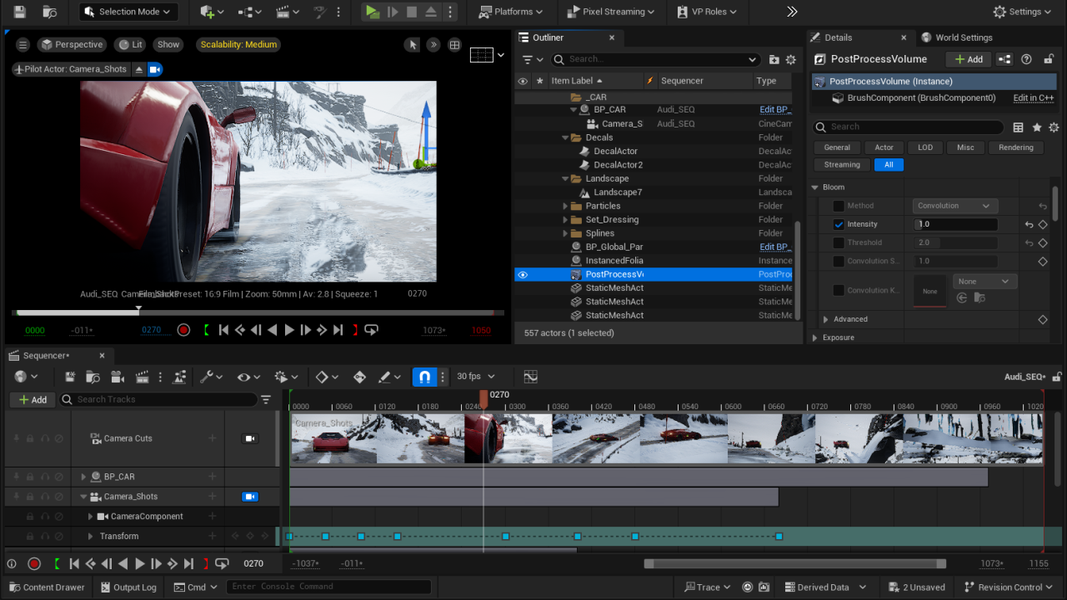Select the Rendering filter in Details
Viewport: 1067px width, 600px height.
tap(1015, 148)
